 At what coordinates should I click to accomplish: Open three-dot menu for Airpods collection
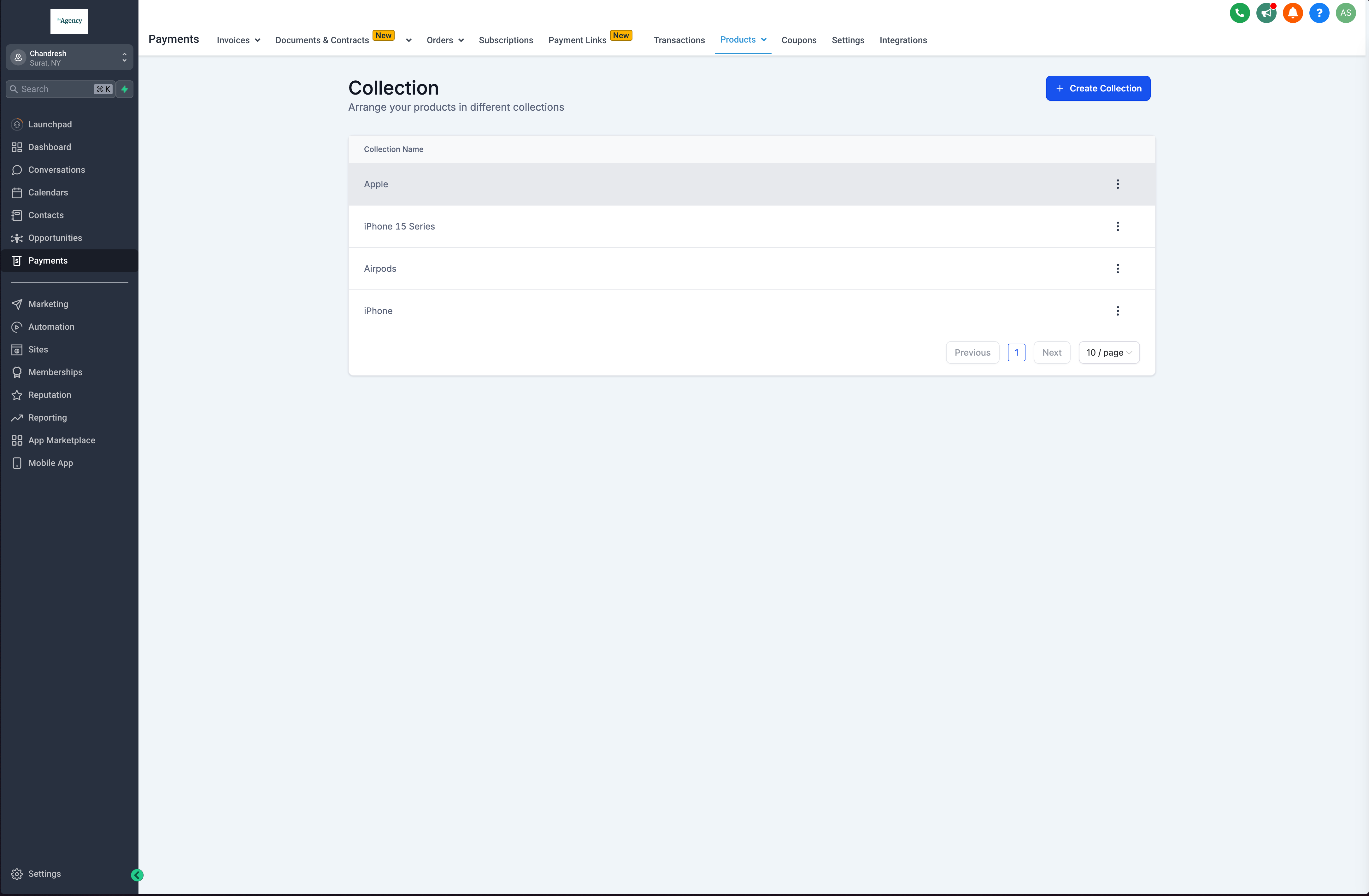tap(1117, 268)
